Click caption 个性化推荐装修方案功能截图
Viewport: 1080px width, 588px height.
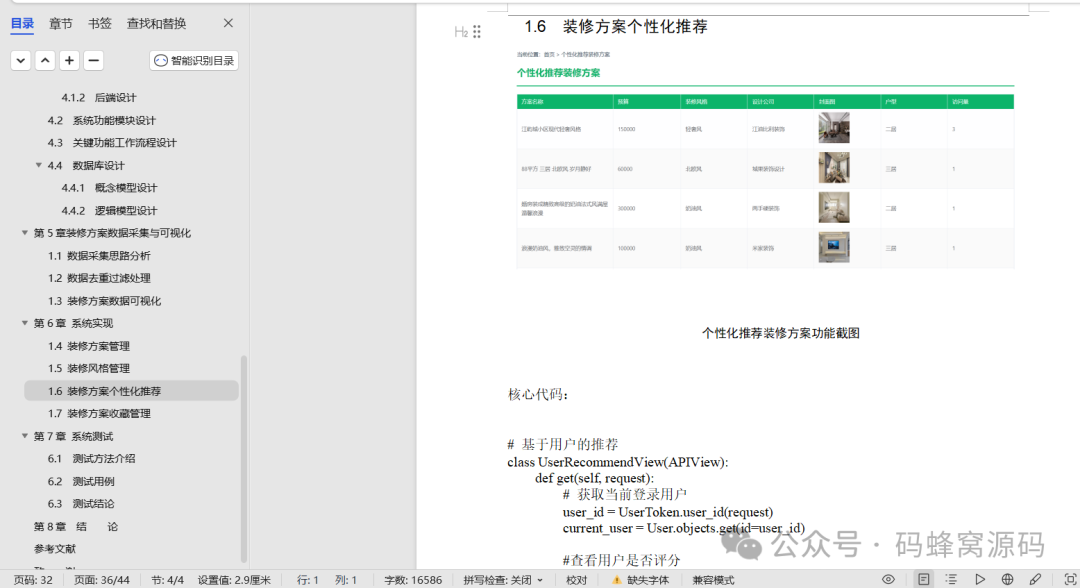780,333
